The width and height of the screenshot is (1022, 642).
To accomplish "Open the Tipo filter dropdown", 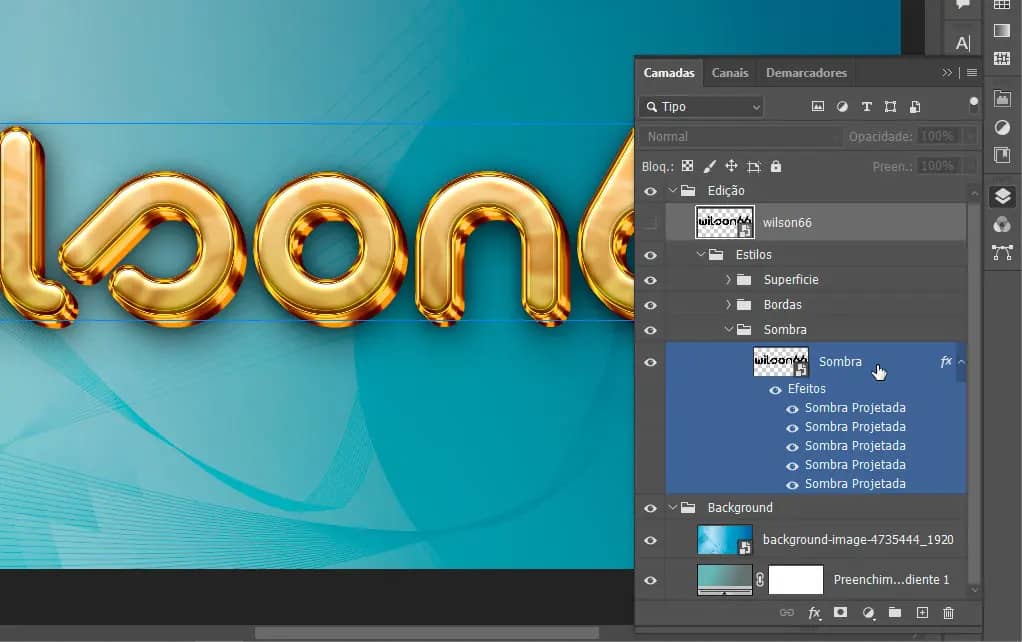I will tap(701, 107).
